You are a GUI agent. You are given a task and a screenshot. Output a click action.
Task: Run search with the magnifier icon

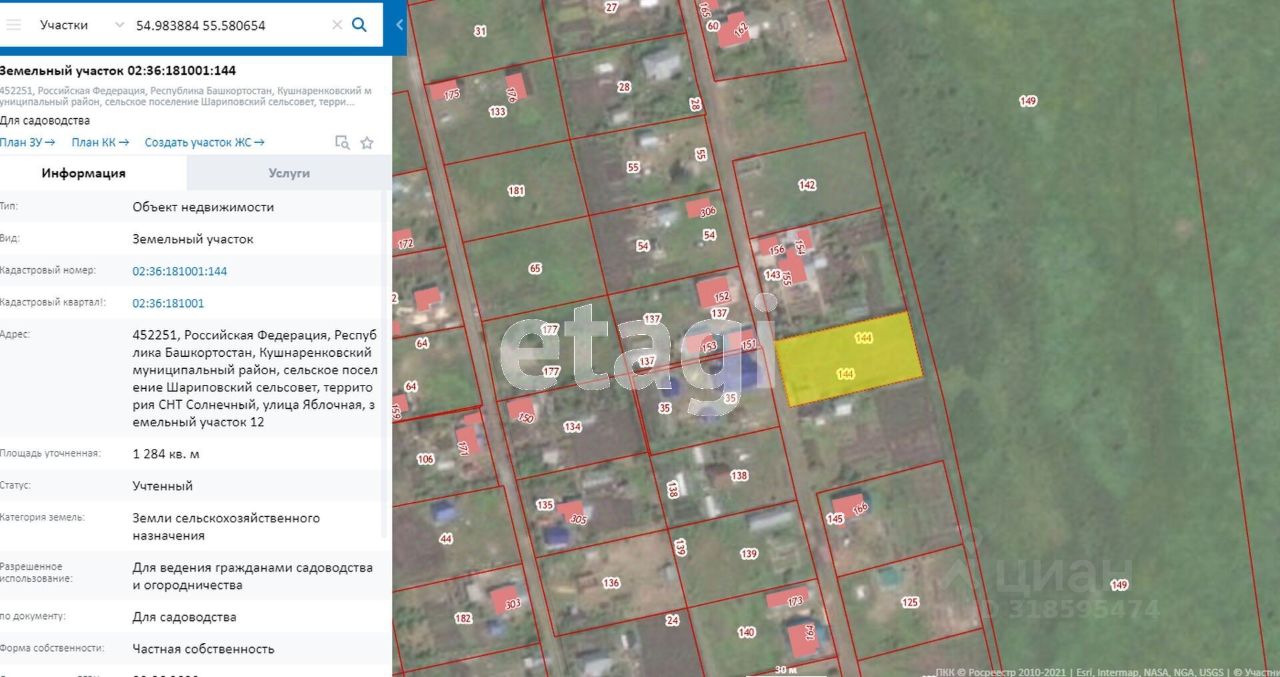[x=360, y=25]
